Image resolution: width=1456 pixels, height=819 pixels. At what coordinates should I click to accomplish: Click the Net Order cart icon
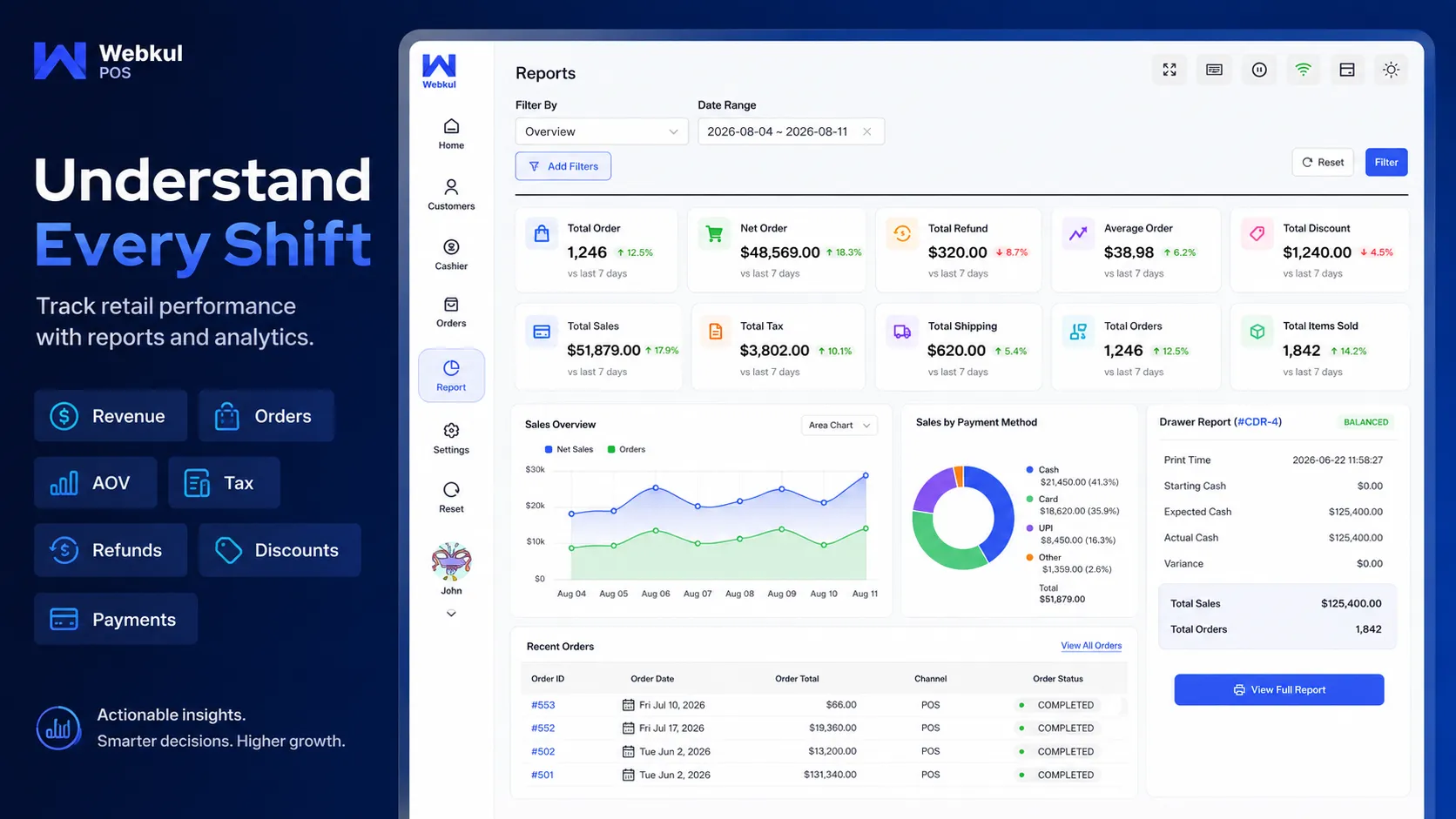coord(714,234)
